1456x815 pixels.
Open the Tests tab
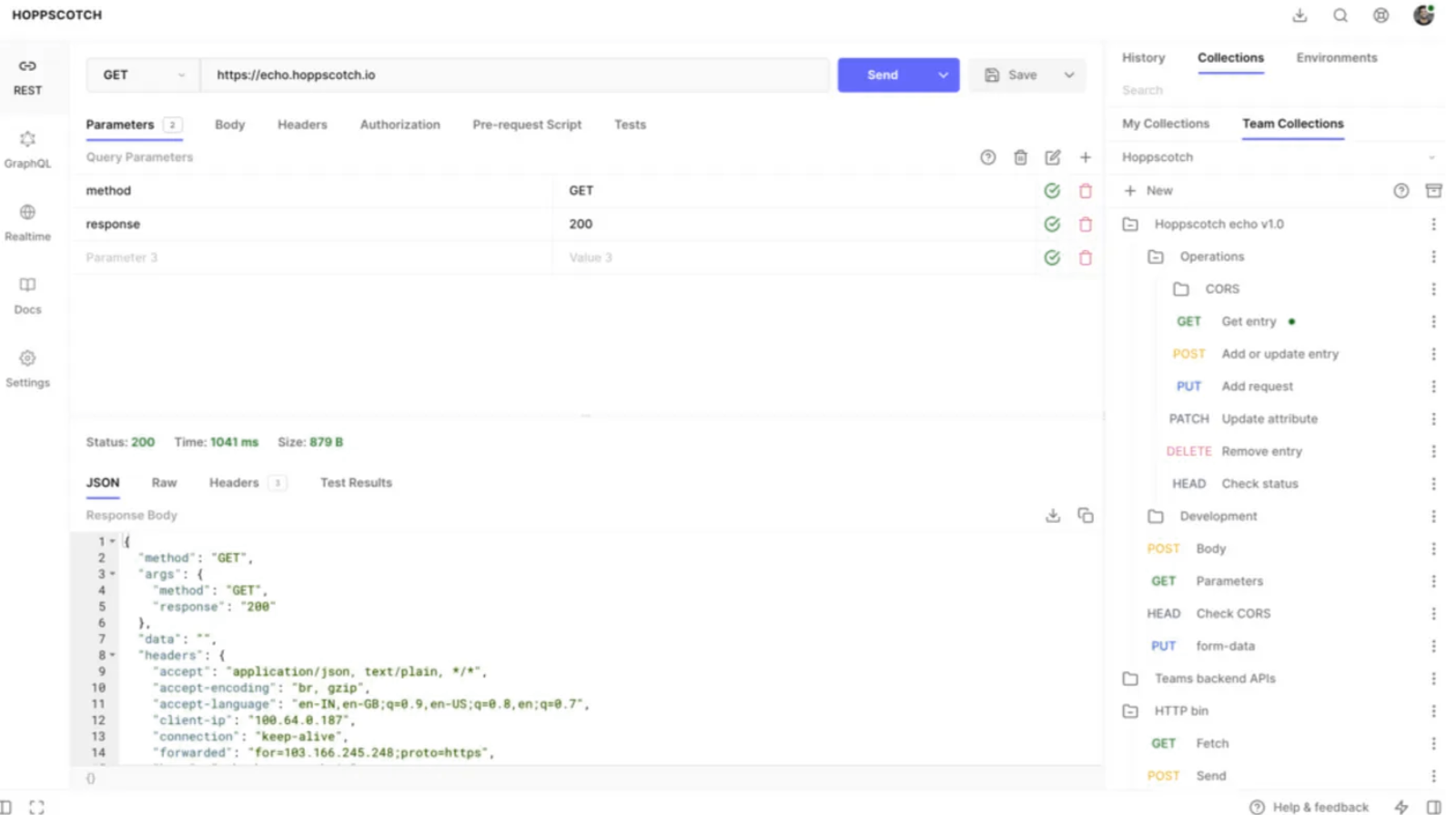point(630,125)
